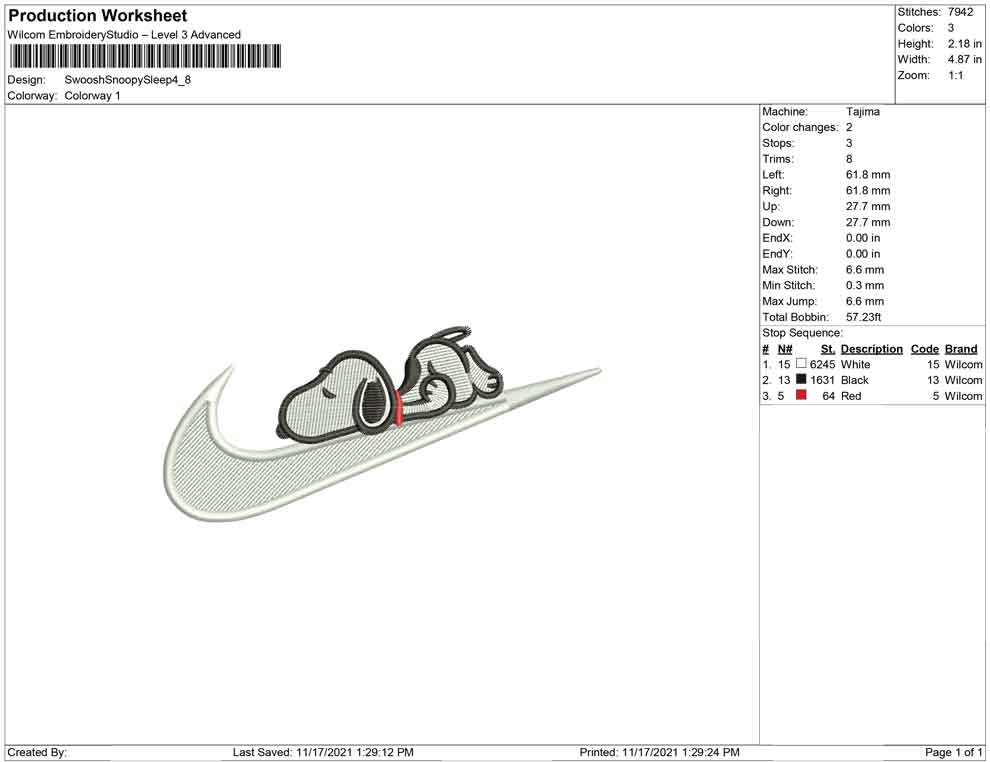The width and height of the screenshot is (990, 762).
Task: Click the Left value '61.8 mm'
Action: (x=868, y=175)
